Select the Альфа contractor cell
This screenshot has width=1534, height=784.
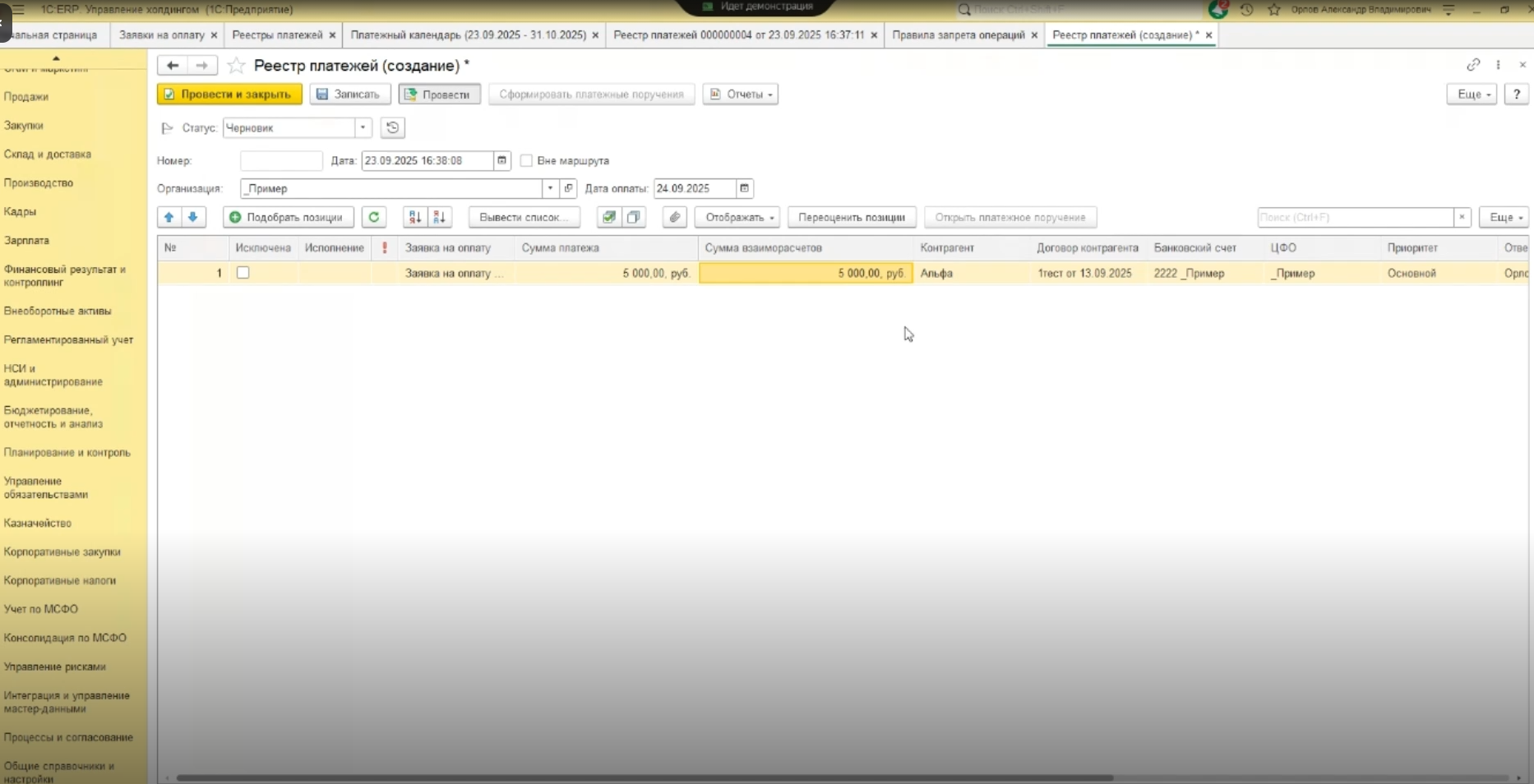tap(972, 274)
